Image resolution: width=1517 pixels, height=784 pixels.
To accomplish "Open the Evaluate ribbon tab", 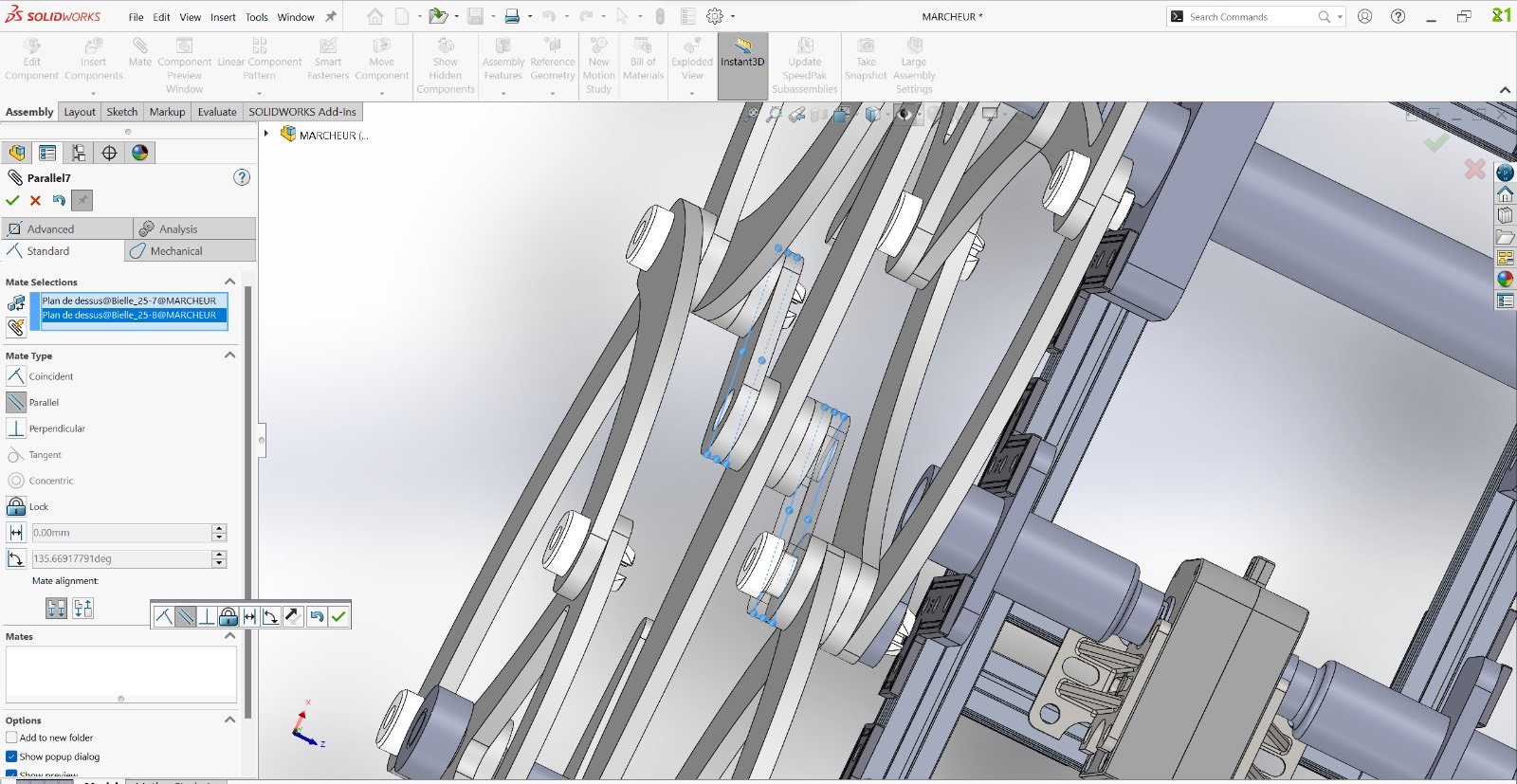I will 217,112.
